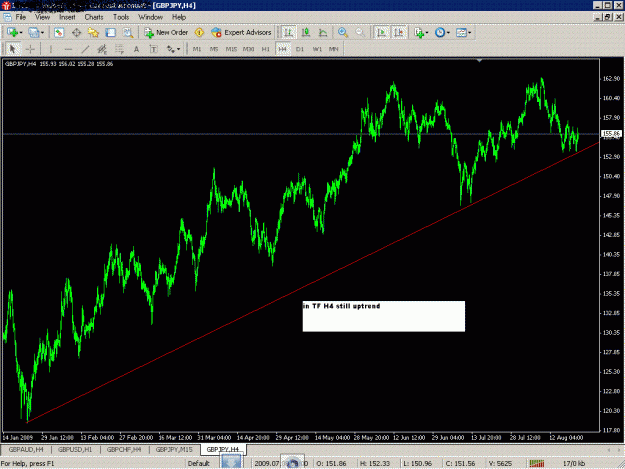Switch timeframe to M5
This screenshot has height=469, width=625.
[214, 49]
